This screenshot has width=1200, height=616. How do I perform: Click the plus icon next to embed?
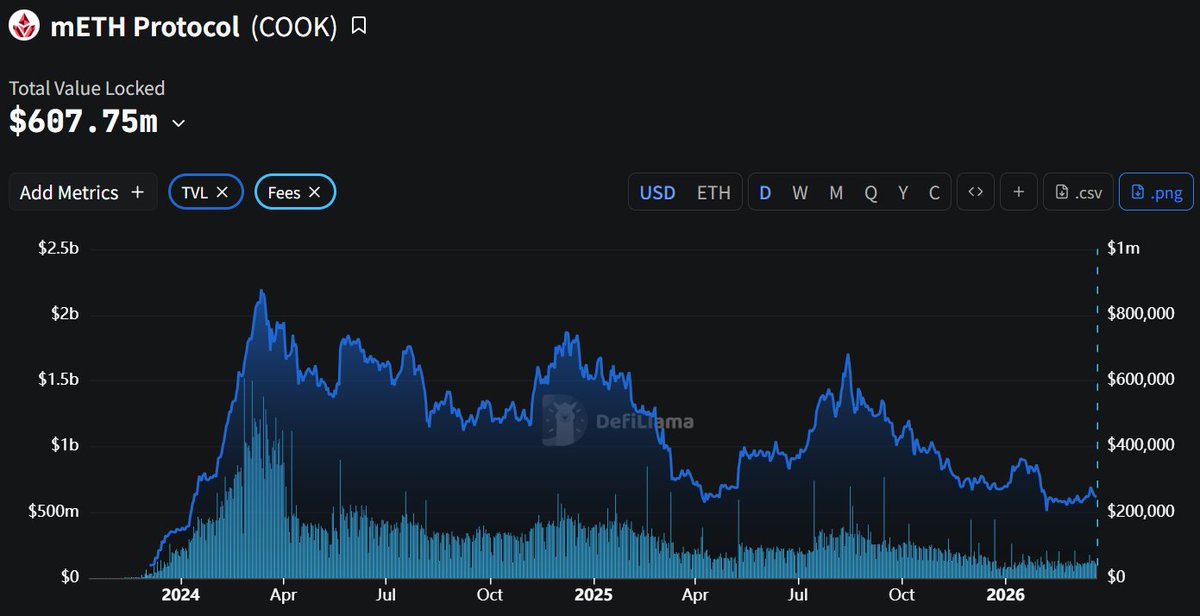point(1018,192)
